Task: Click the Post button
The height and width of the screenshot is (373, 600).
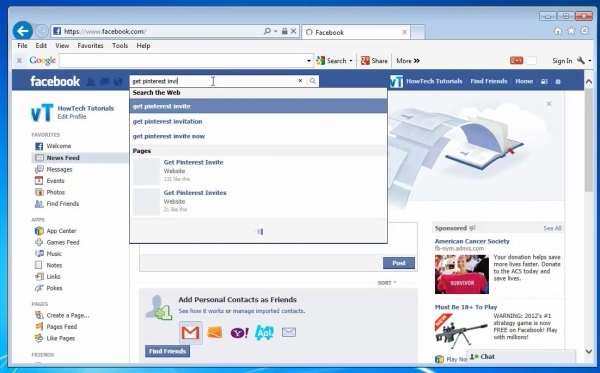Action: point(399,263)
